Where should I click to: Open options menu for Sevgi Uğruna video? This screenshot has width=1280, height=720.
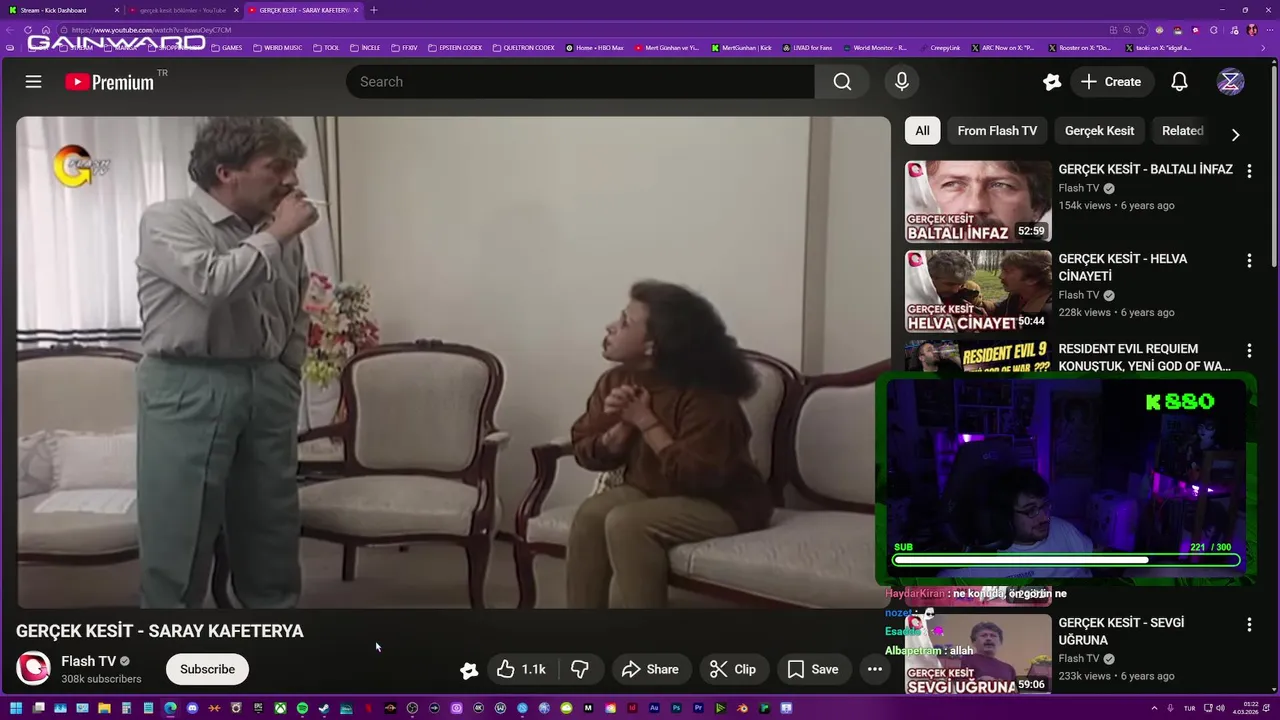coord(1249,625)
